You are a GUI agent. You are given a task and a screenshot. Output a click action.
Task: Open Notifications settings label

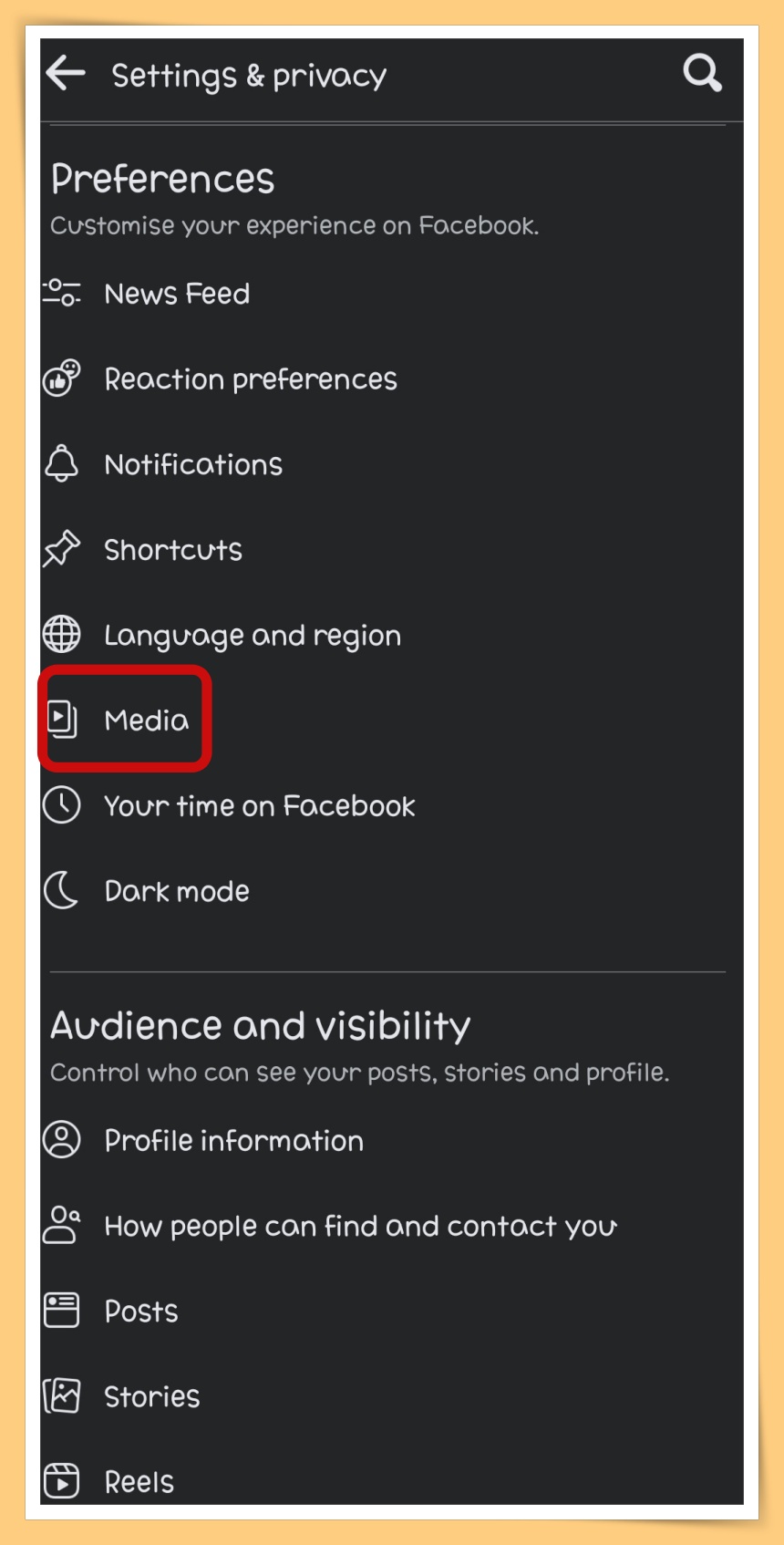pyautogui.click(x=193, y=464)
